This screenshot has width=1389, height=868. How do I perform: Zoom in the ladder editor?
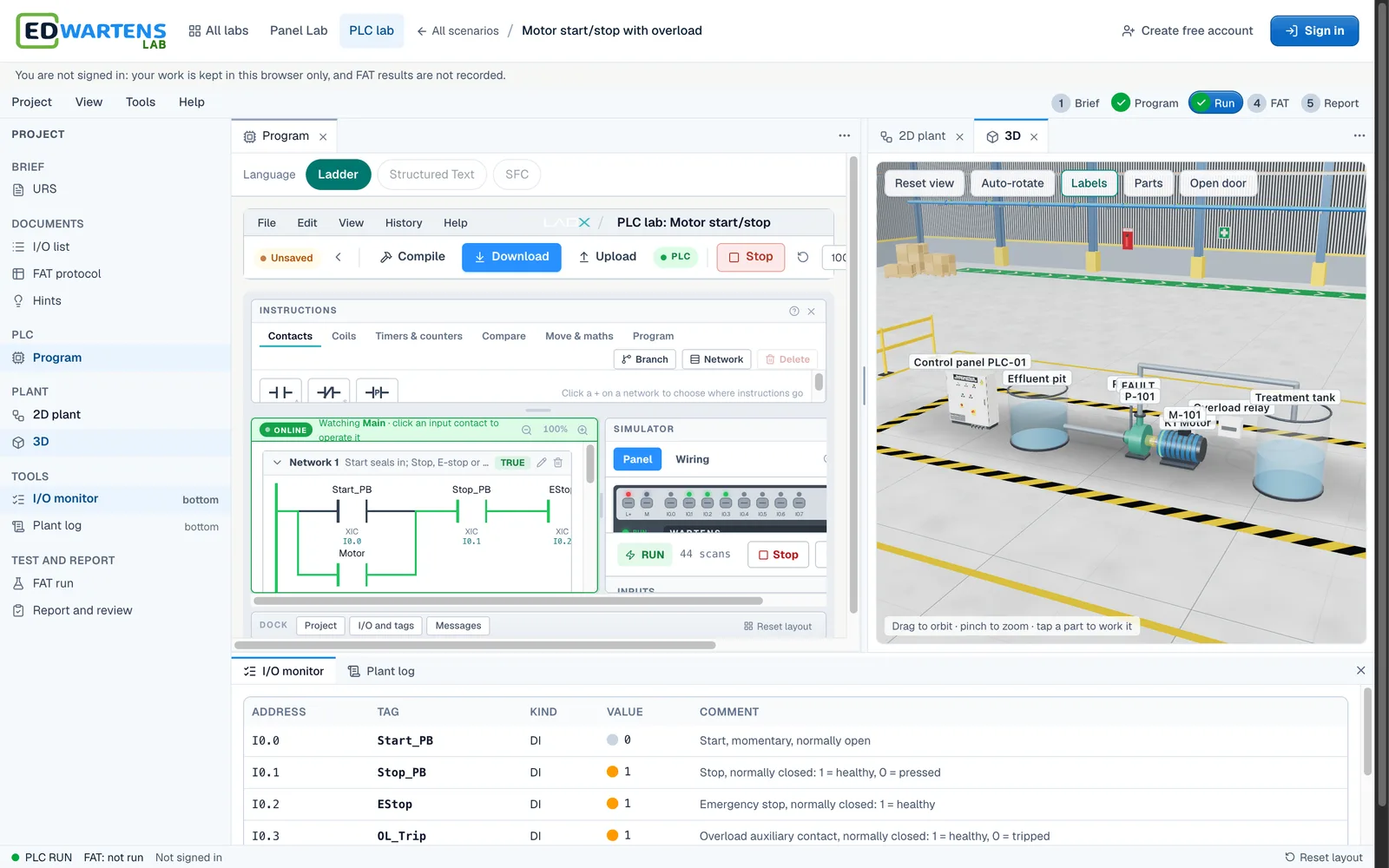click(x=583, y=430)
